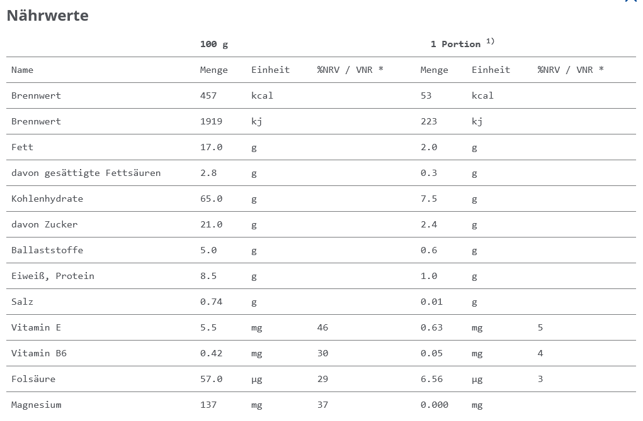The height and width of the screenshot is (421, 643).
Task: Select the '1 Portion' column header
Action: pyautogui.click(x=455, y=44)
